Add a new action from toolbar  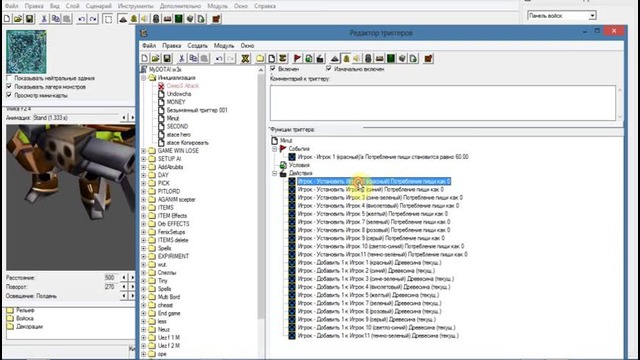320,59
